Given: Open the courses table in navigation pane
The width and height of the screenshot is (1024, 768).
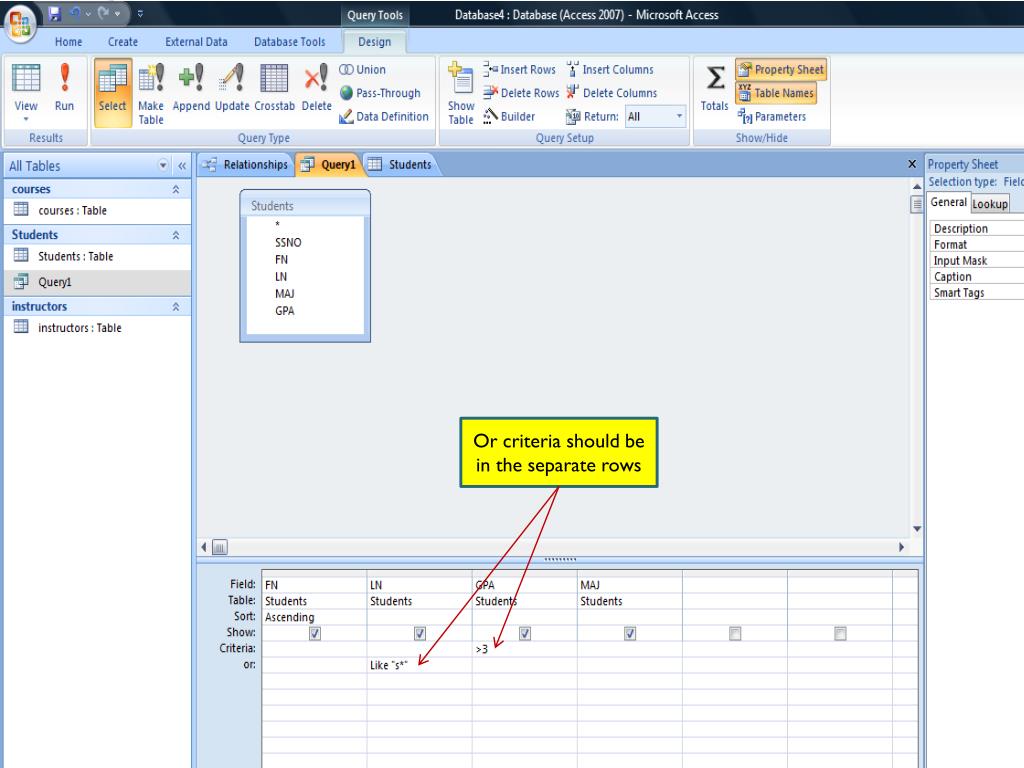Looking at the screenshot, I should [98, 210].
